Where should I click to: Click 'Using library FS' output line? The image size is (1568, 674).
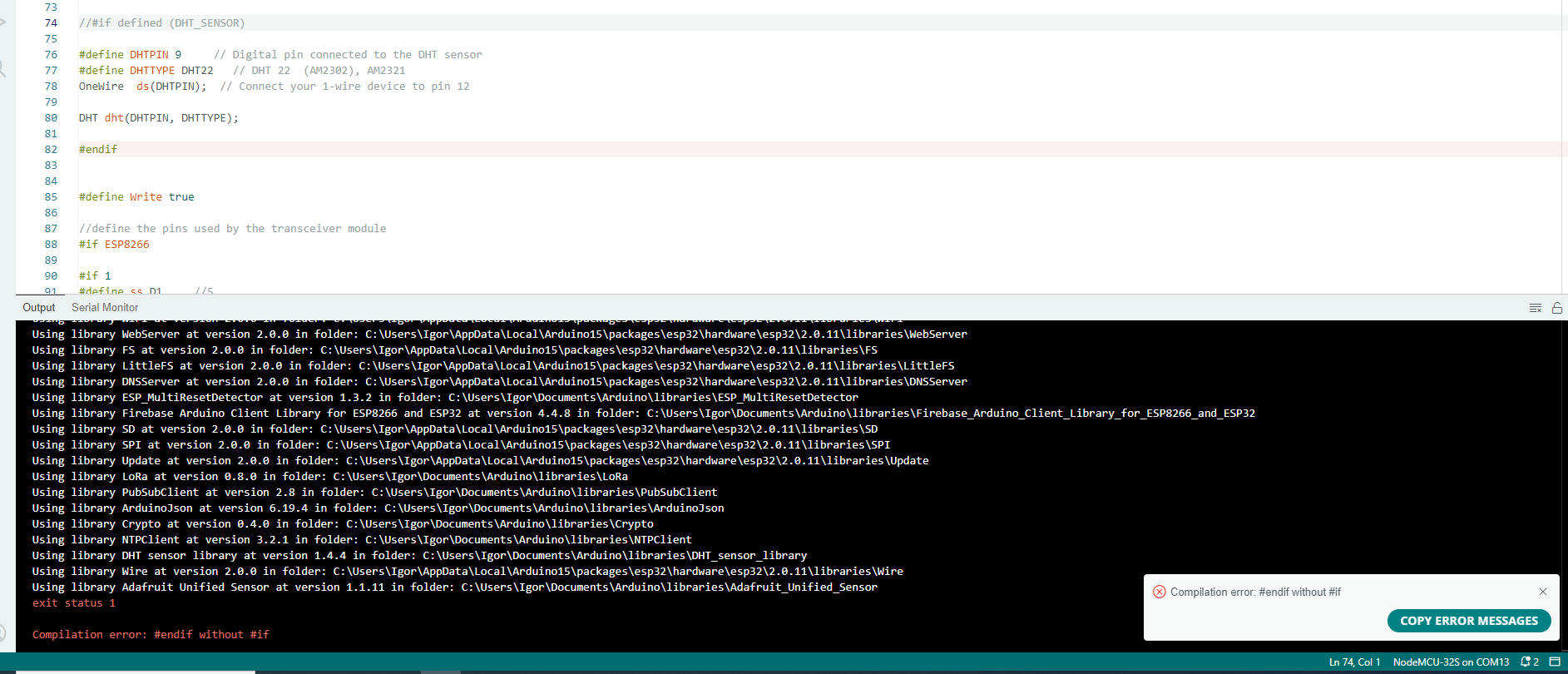point(455,349)
